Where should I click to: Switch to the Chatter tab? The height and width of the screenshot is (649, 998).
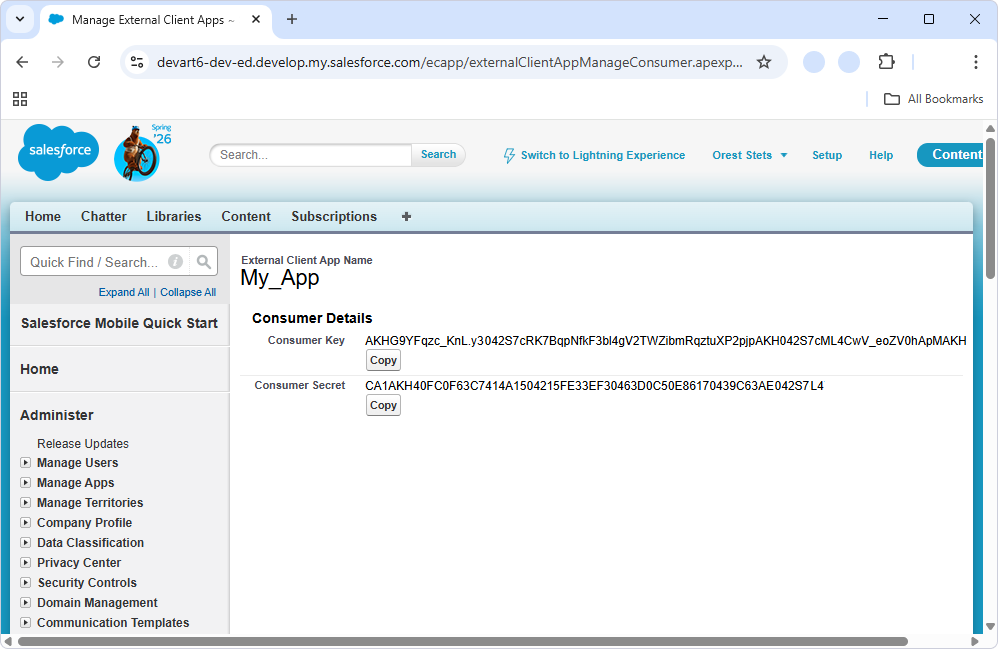point(103,216)
